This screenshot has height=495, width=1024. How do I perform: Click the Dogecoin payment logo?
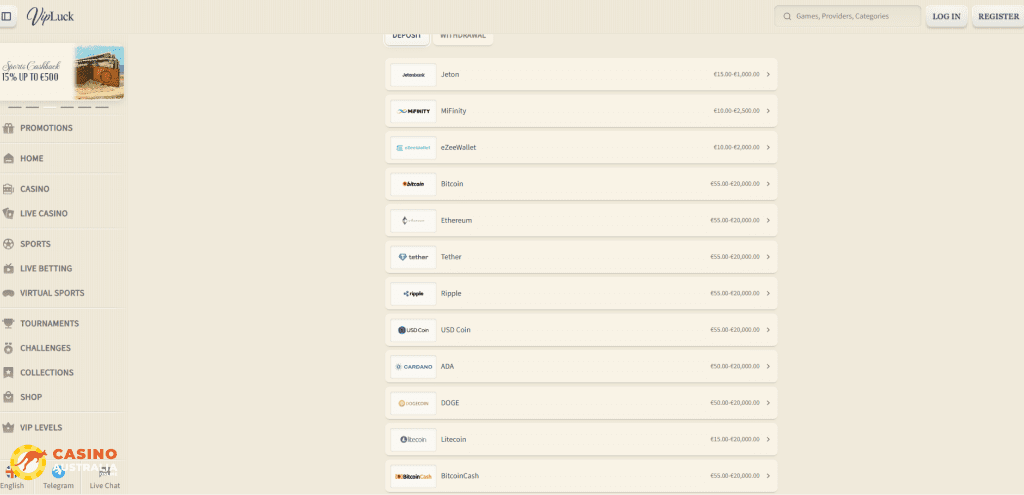pyautogui.click(x=413, y=404)
